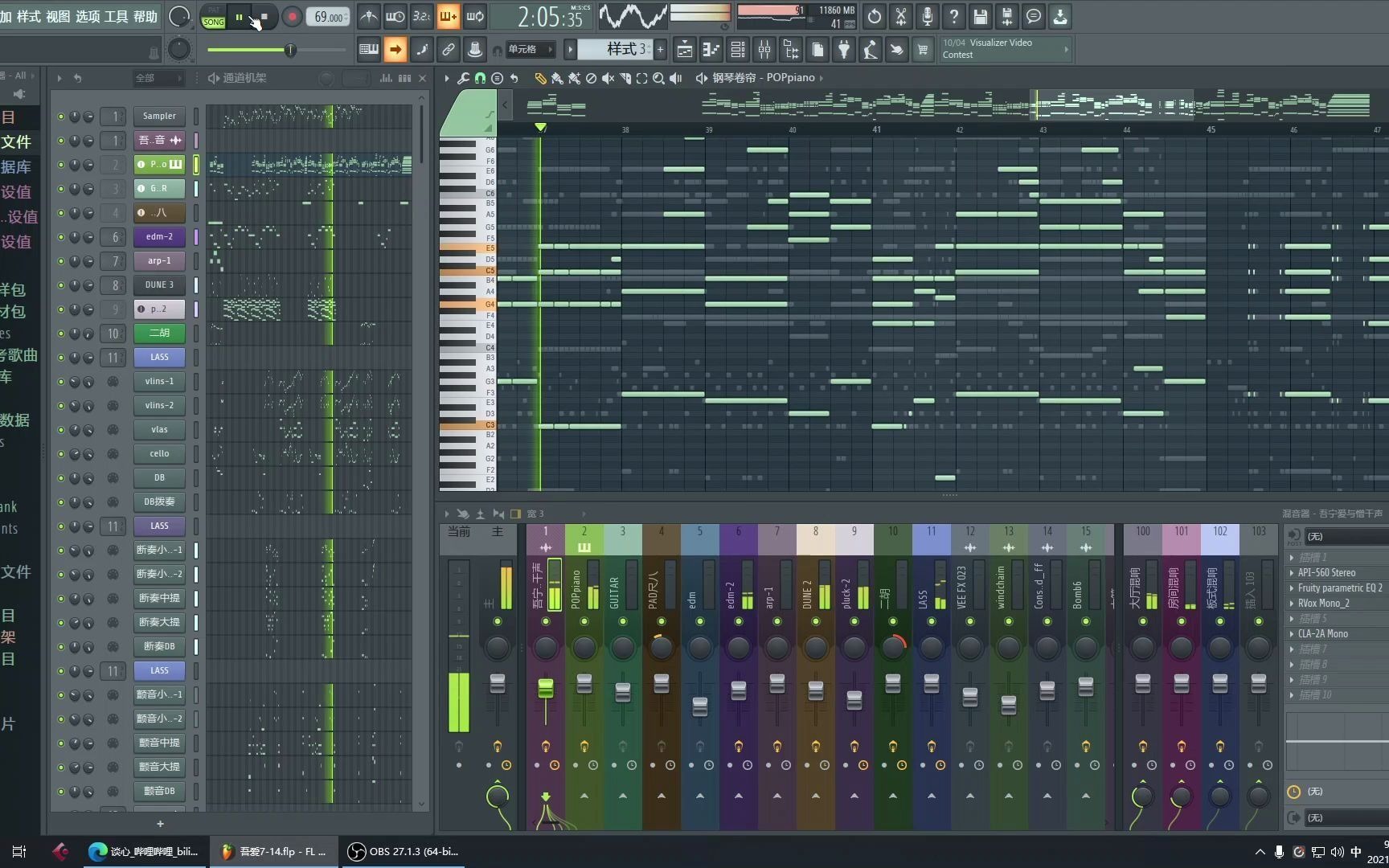Image resolution: width=1389 pixels, height=868 pixels.
Task: Select the piano roll draw pencil tool
Action: 540,78
